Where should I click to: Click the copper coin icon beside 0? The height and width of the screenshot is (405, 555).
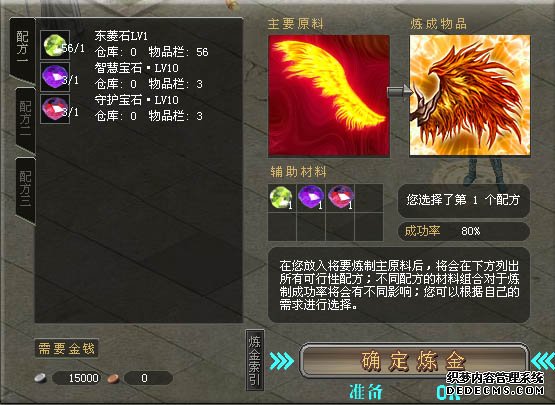pyautogui.click(x=113, y=378)
